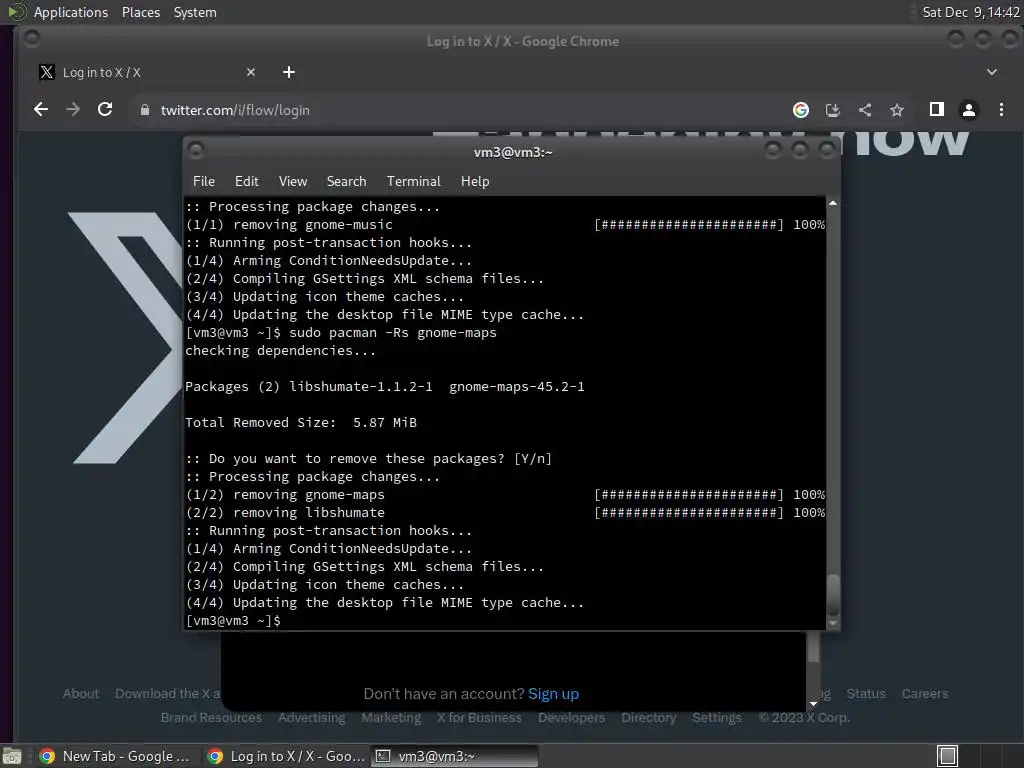Screen dimensions: 1024x768
Task: Click the Google icon in the address bar
Action: pos(801,110)
